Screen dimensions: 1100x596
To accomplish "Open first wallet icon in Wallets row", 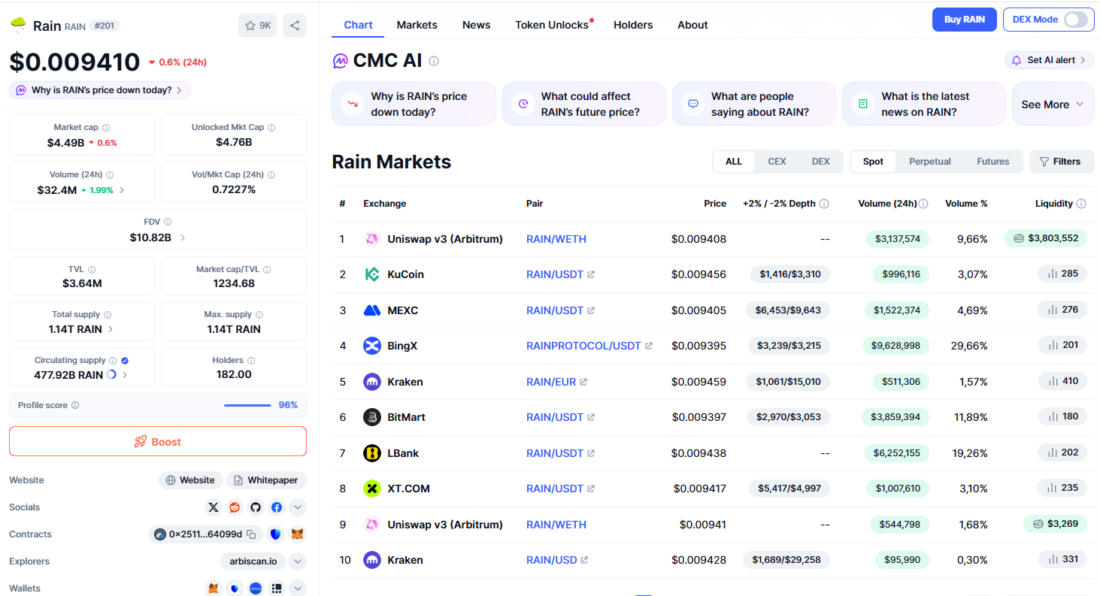I will pos(213,588).
